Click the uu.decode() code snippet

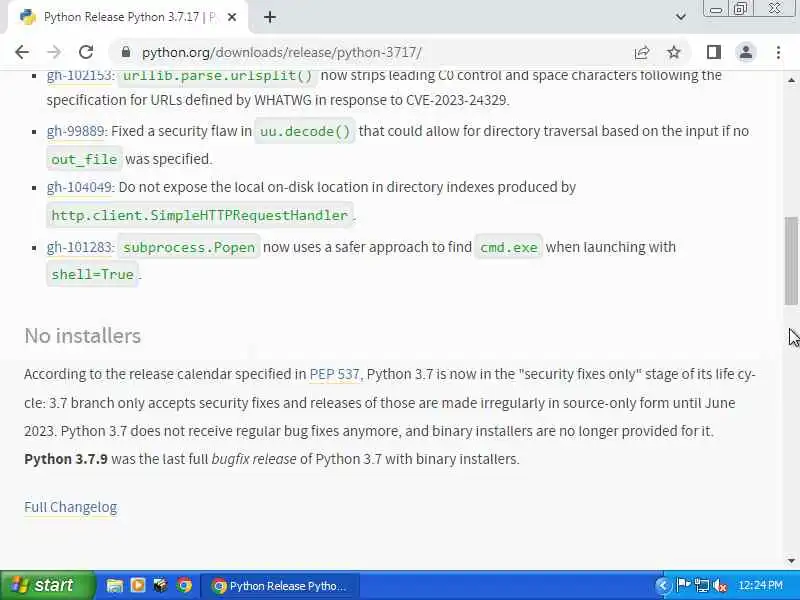(x=305, y=132)
